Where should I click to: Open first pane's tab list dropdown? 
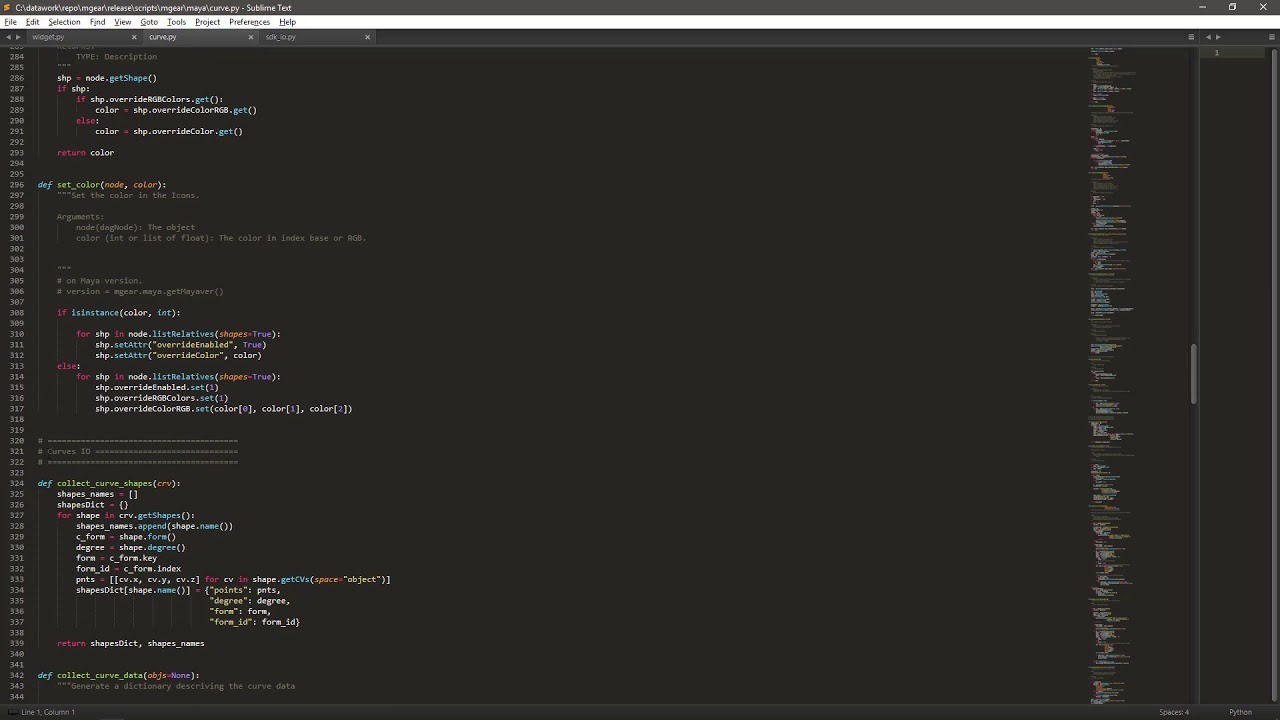1191,37
